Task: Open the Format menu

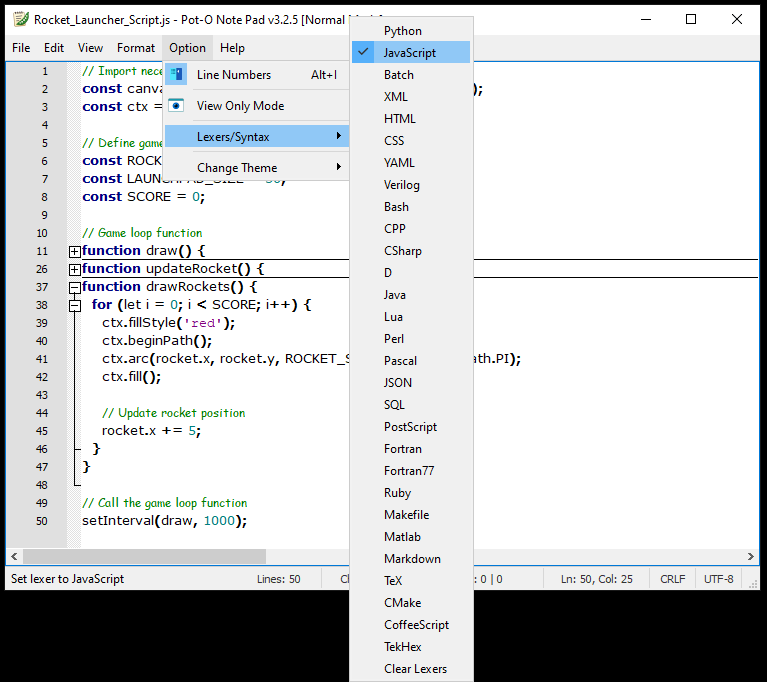Action: click(136, 48)
